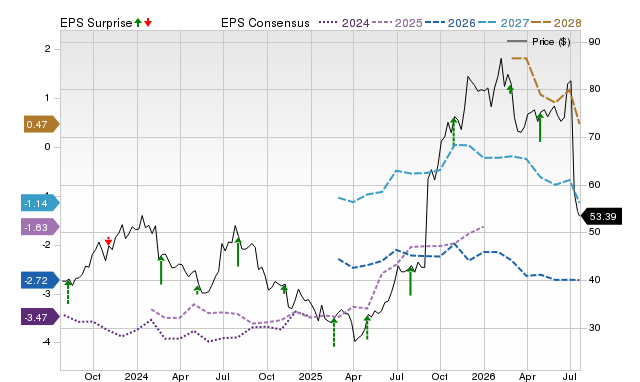Click the 2025 label on the time axis
640x382 pixels.
(x=311, y=376)
